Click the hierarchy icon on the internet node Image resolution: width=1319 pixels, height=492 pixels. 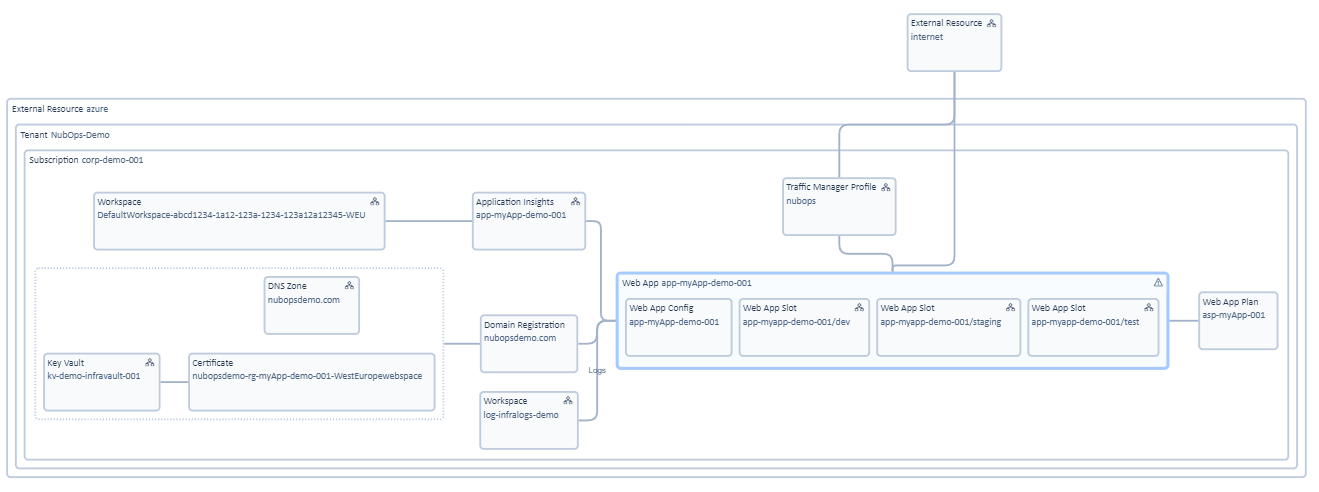pyautogui.click(x=991, y=23)
